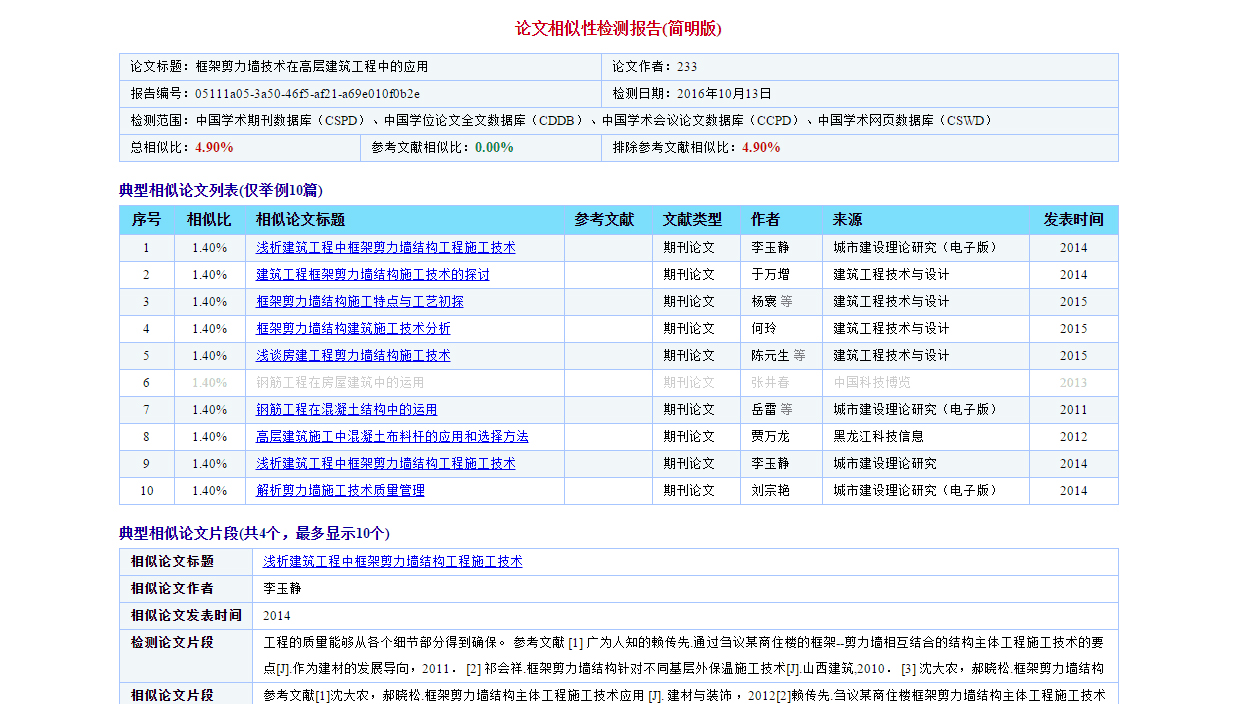Open link 建筑工程框架剪力墙结构施工技术的探讨

pyautogui.click(x=372, y=274)
